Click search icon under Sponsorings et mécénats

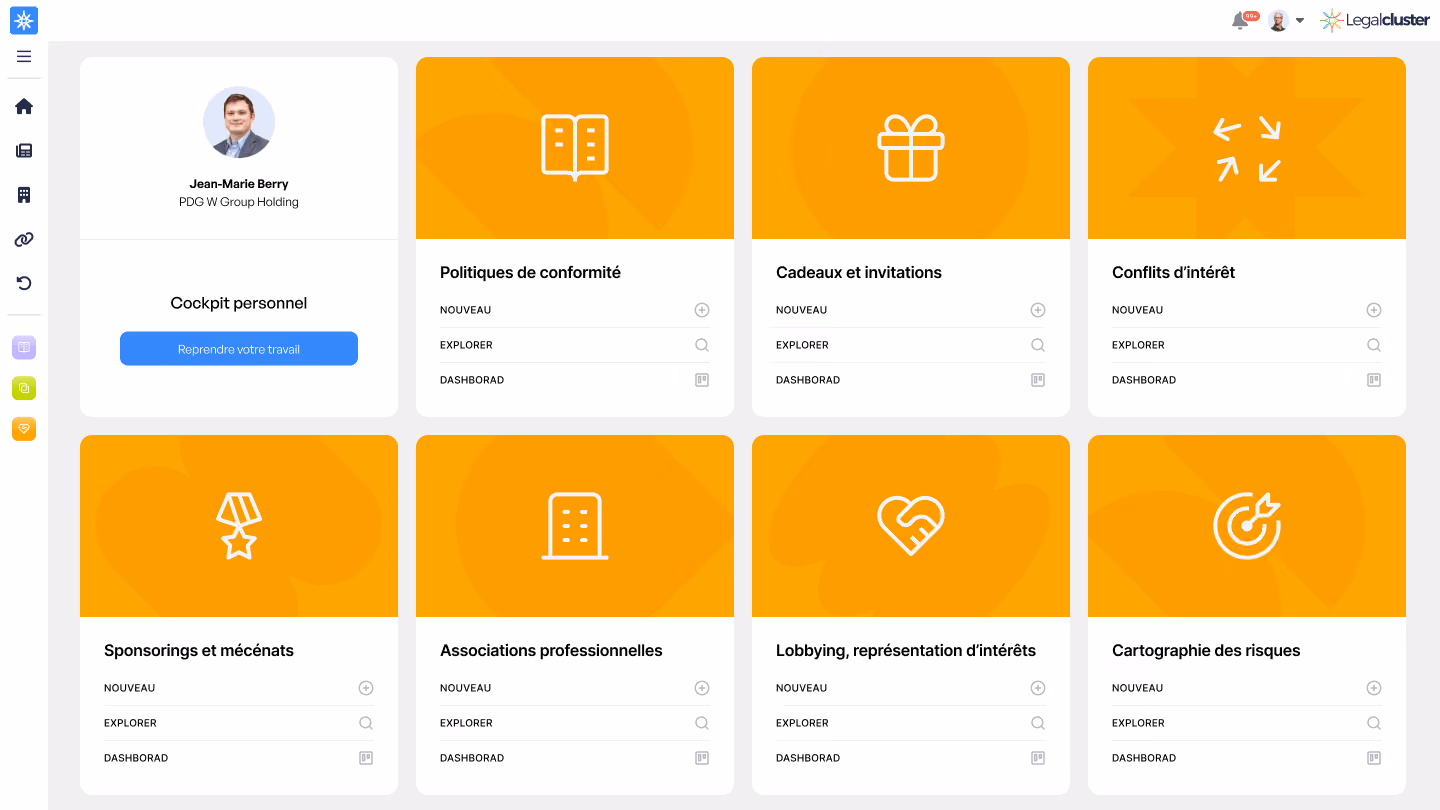click(x=366, y=723)
